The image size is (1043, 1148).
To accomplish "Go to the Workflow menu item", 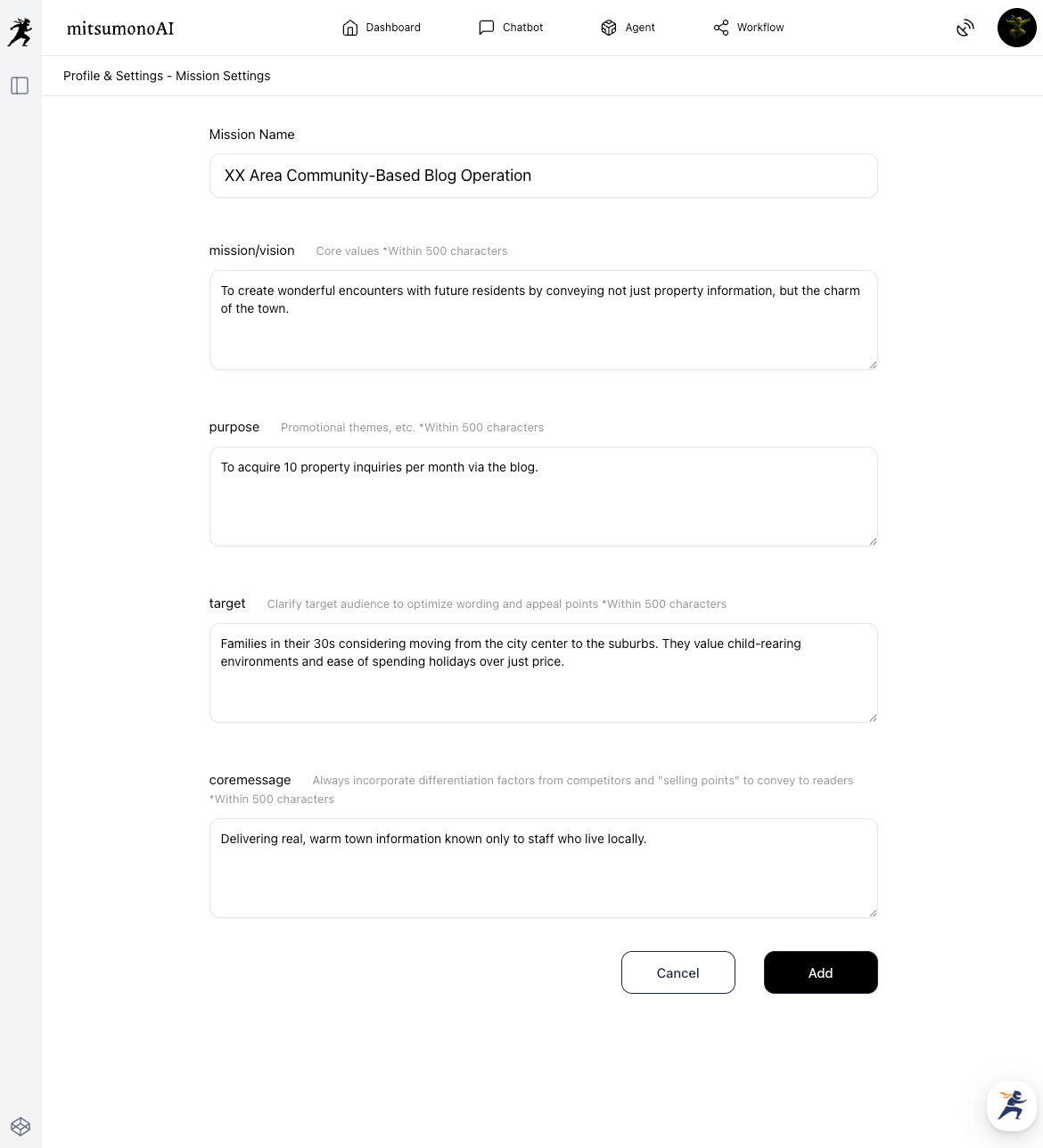I will click(760, 28).
